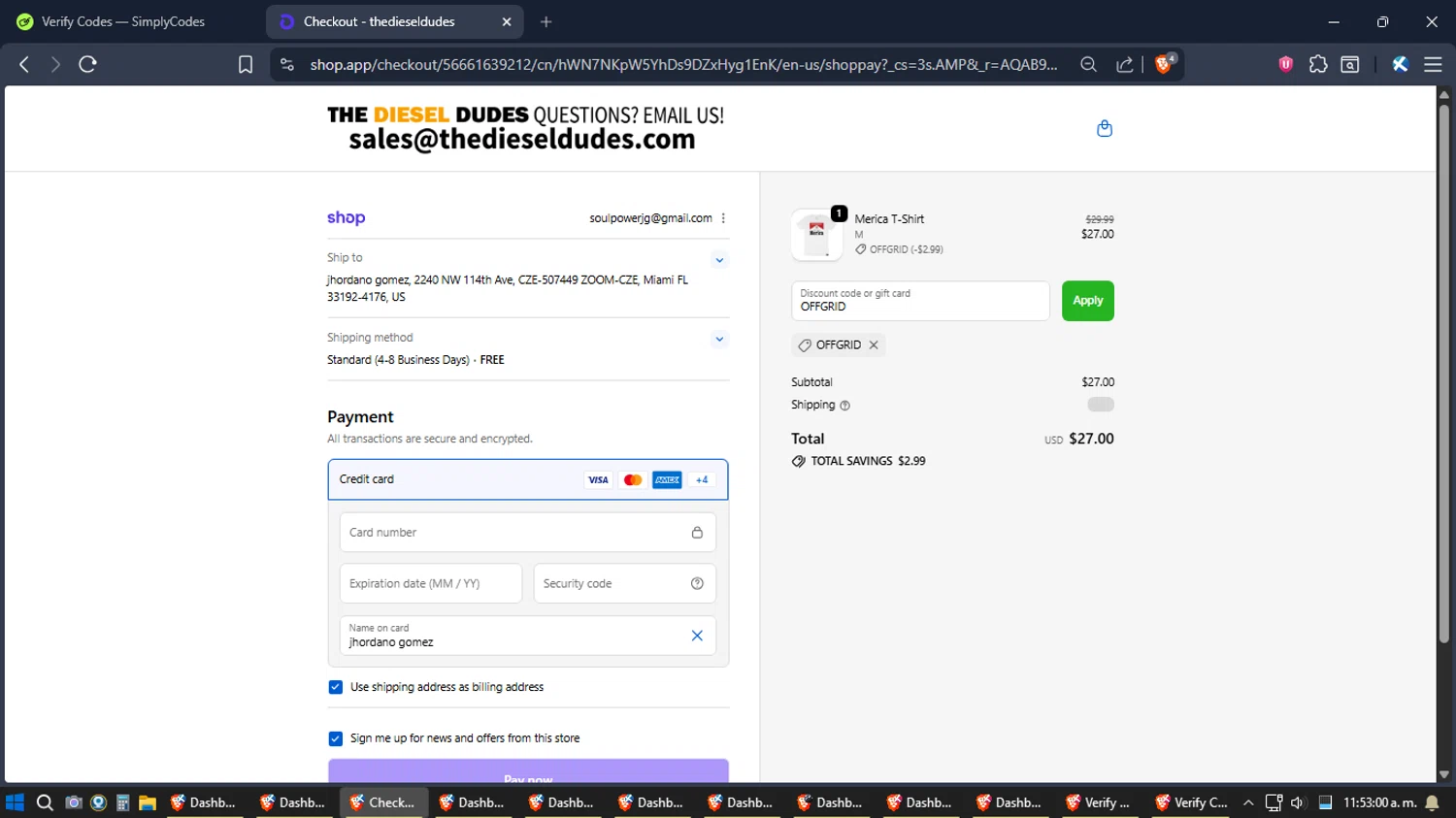Clear the name on card field
1456x818 pixels.
coord(697,636)
